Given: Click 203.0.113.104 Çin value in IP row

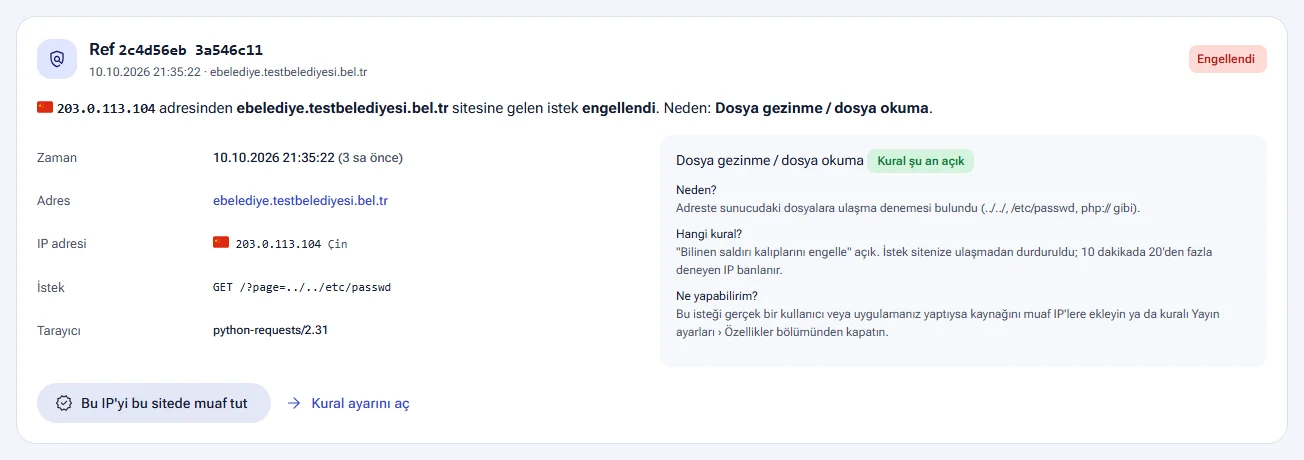Looking at the screenshot, I should [291, 243].
